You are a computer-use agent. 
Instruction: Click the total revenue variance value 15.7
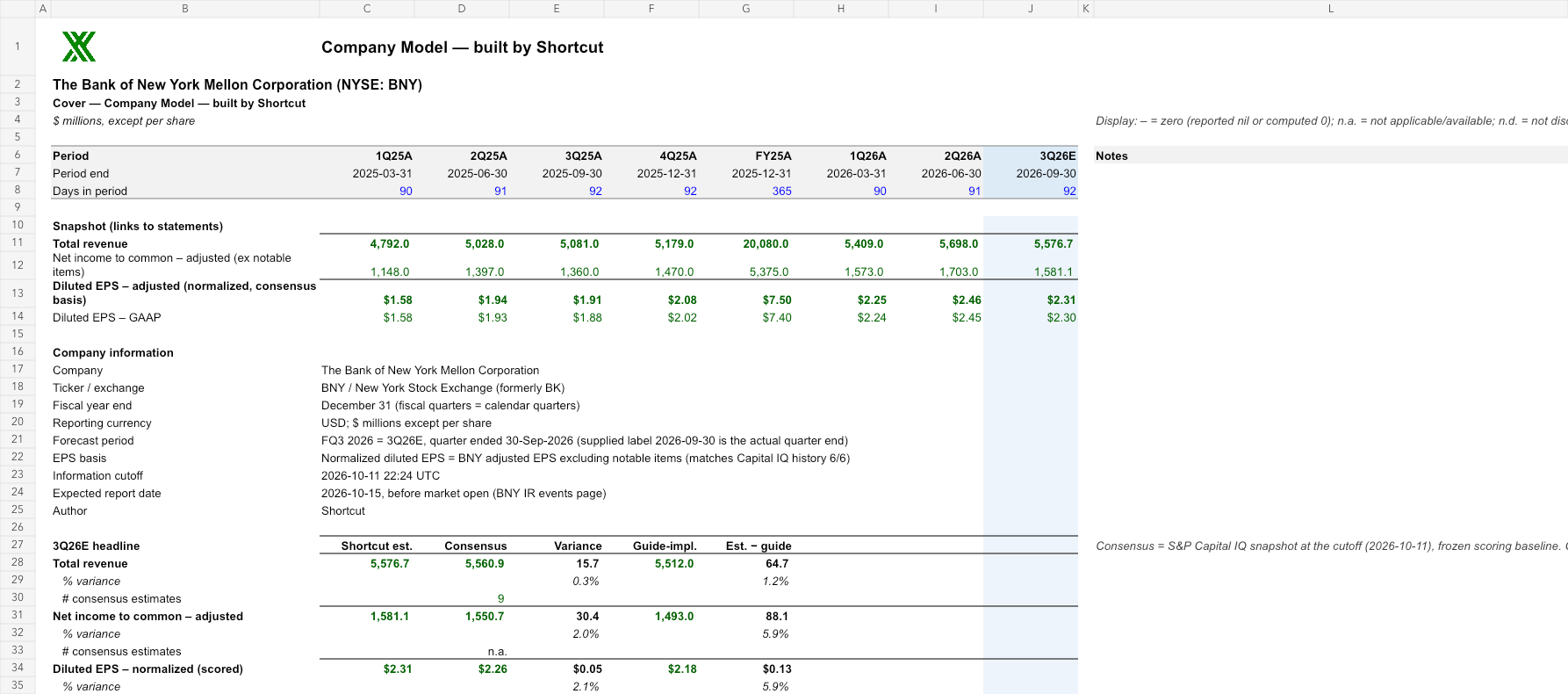pyautogui.click(x=587, y=563)
